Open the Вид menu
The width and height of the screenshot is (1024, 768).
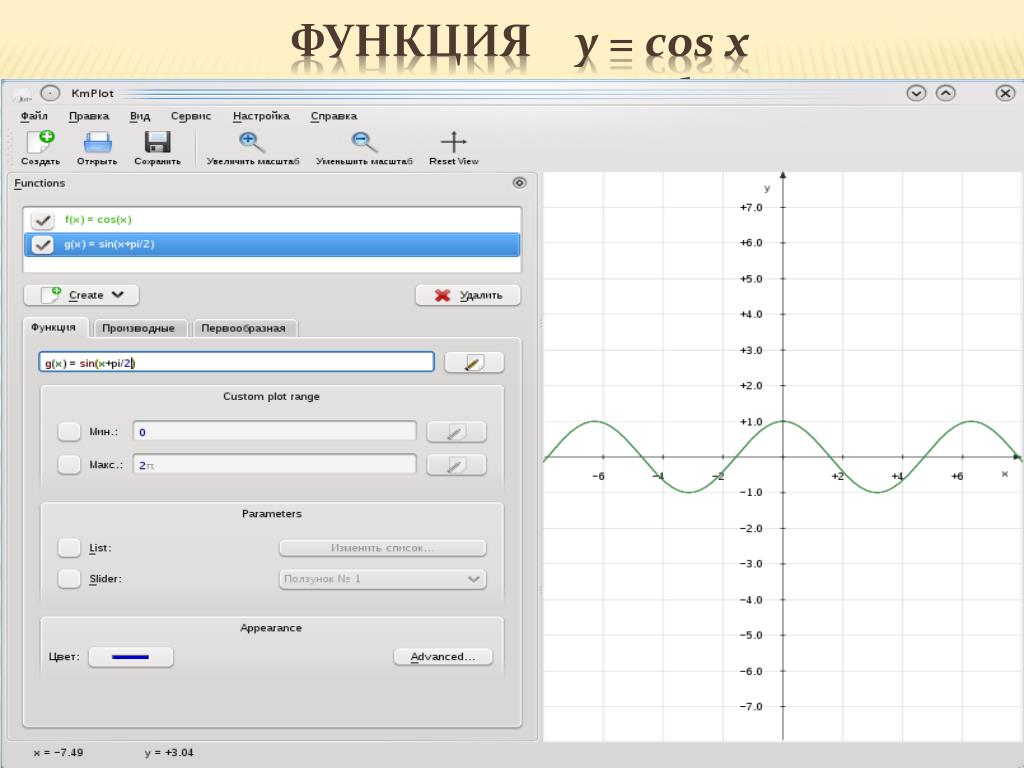click(140, 116)
